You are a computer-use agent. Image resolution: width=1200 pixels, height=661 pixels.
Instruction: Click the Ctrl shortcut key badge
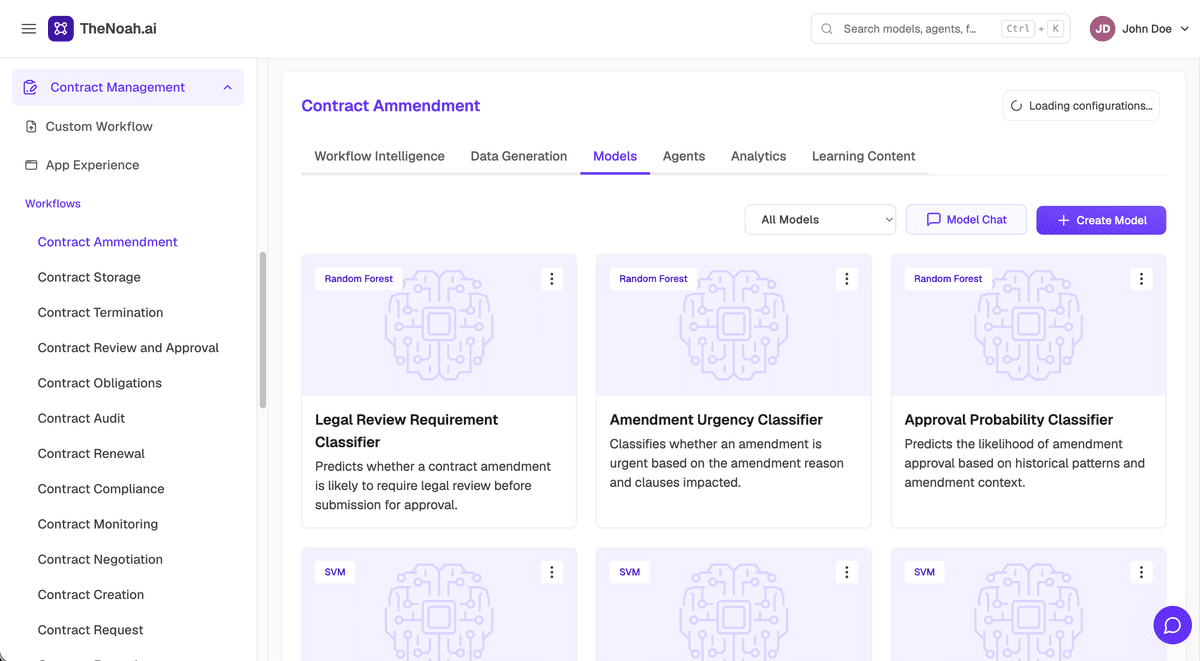tap(1018, 29)
